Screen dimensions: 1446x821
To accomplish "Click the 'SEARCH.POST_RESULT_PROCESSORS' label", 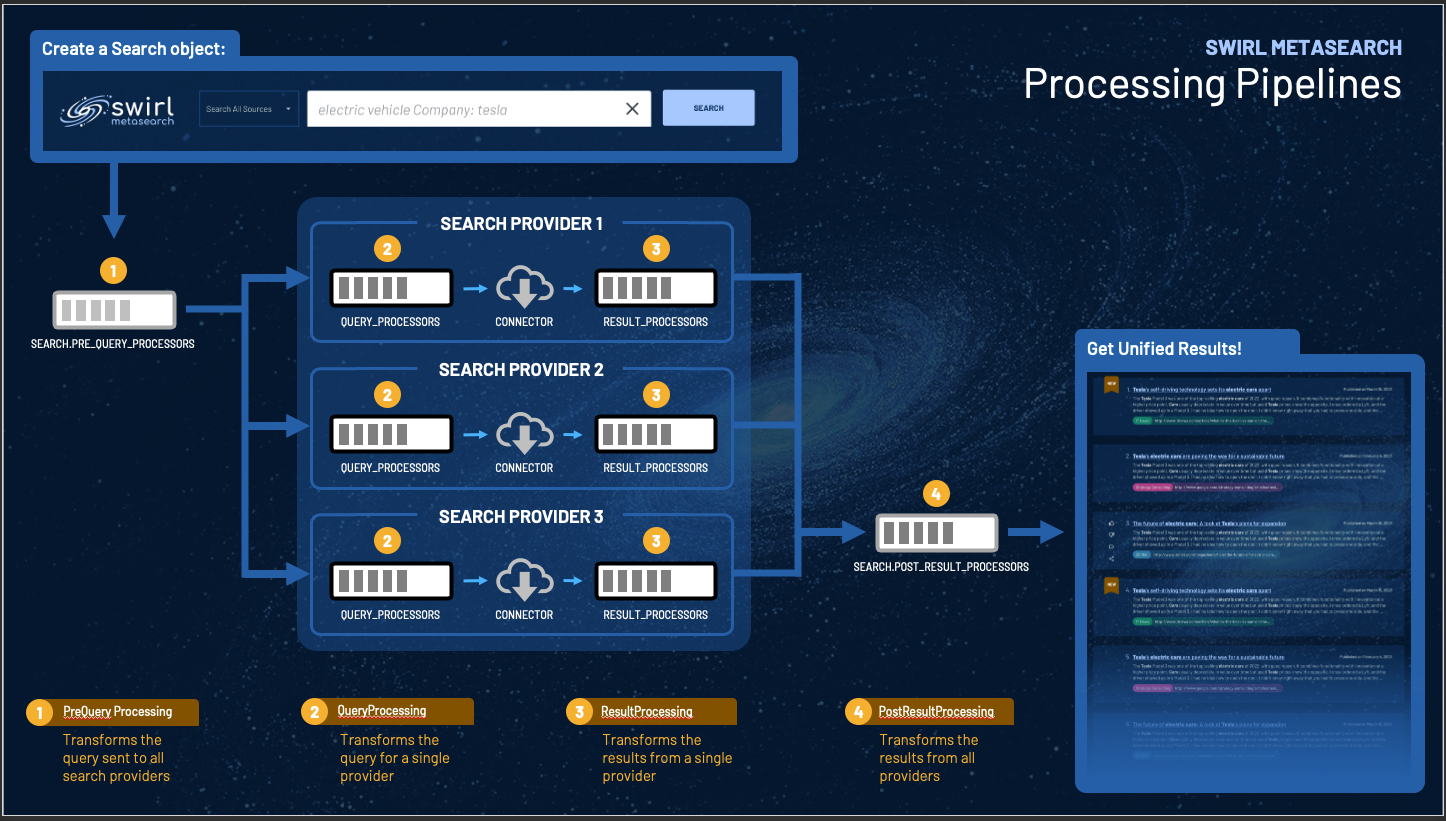I will pyautogui.click(x=941, y=566).
